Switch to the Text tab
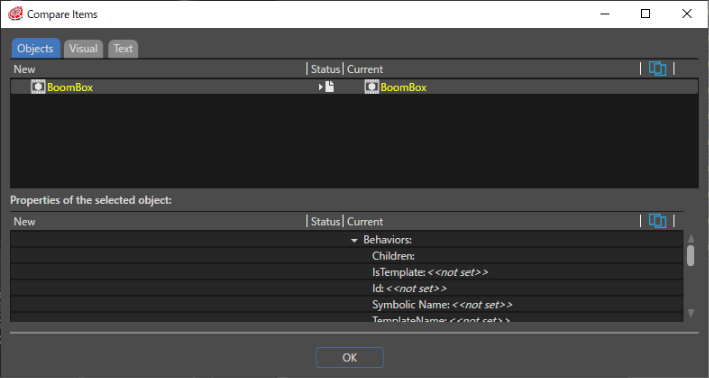709x378 pixels. 123,48
